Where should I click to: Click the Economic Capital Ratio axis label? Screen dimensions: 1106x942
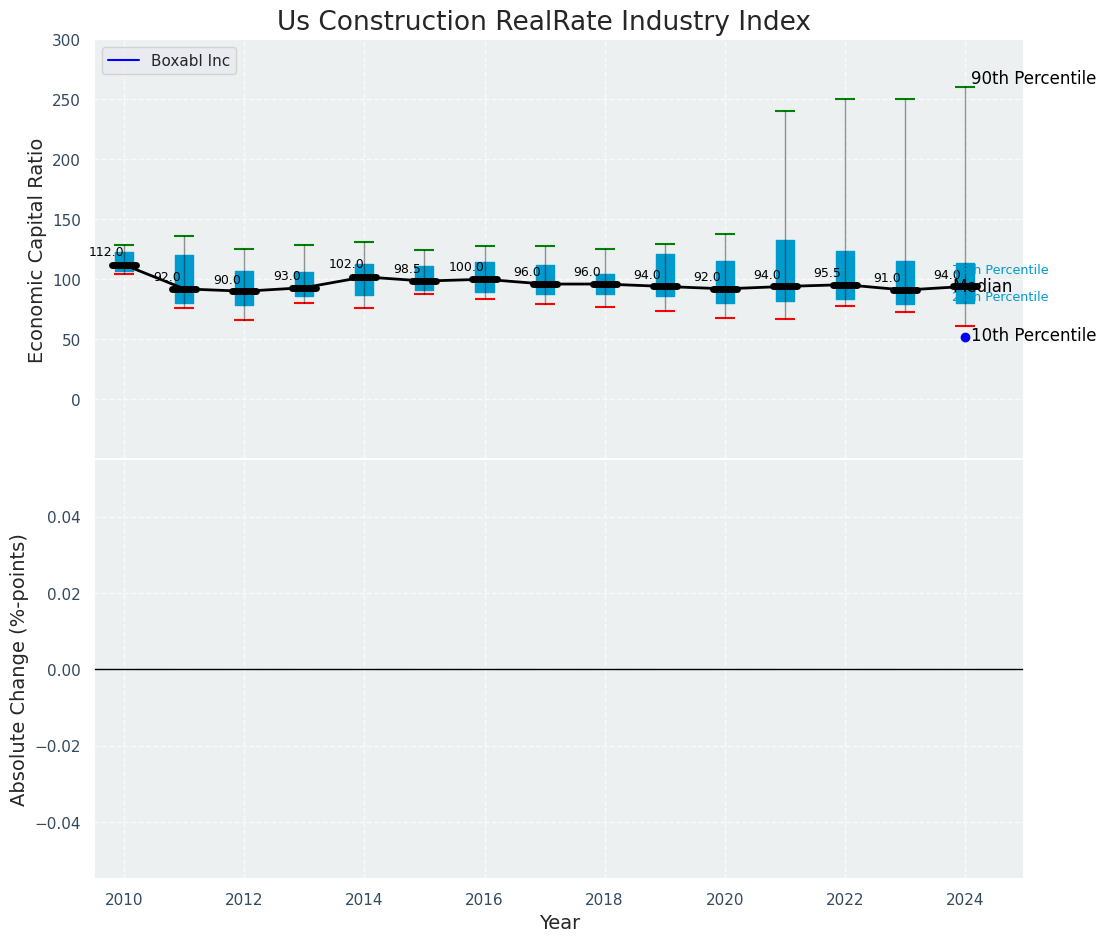click(36, 250)
